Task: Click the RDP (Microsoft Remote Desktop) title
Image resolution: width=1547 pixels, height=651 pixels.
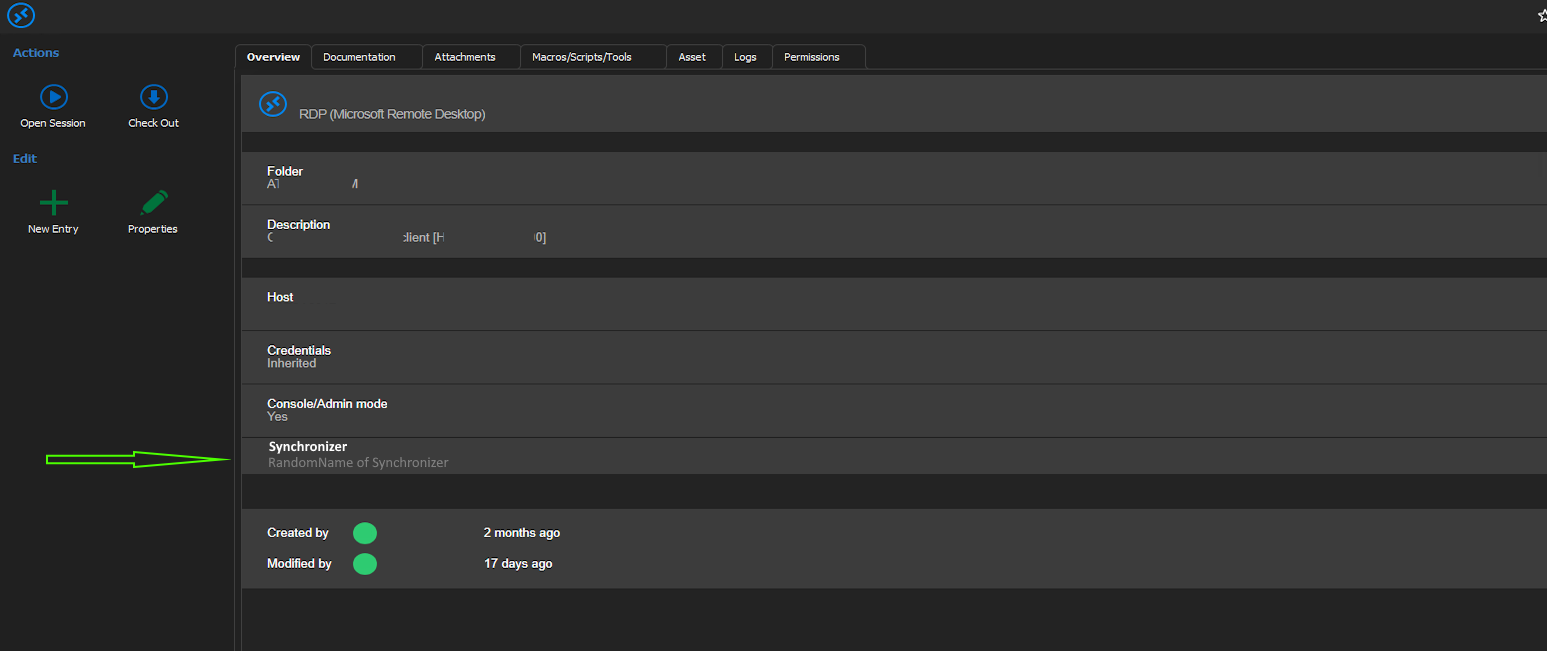Action: tap(392, 114)
